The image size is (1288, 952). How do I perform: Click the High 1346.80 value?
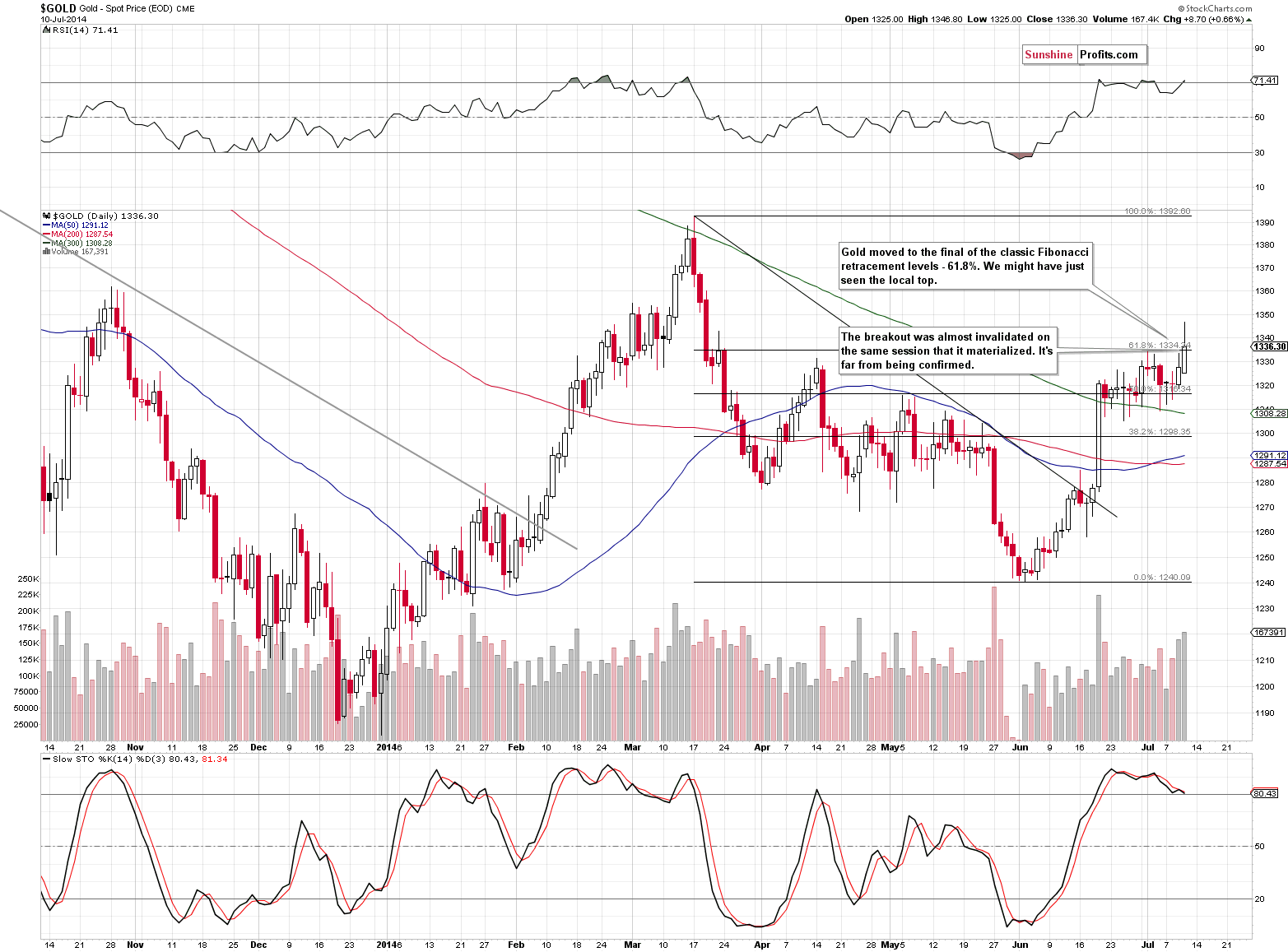click(x=935, y=19)
